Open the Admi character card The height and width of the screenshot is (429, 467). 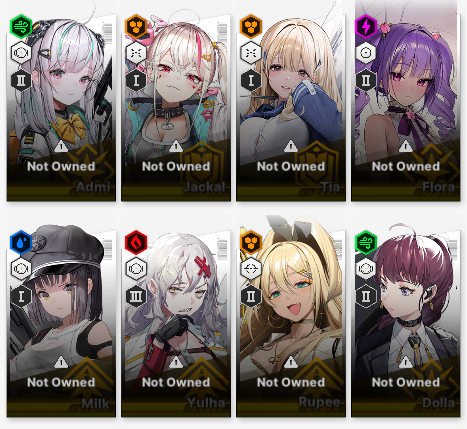tap(61, 108)
